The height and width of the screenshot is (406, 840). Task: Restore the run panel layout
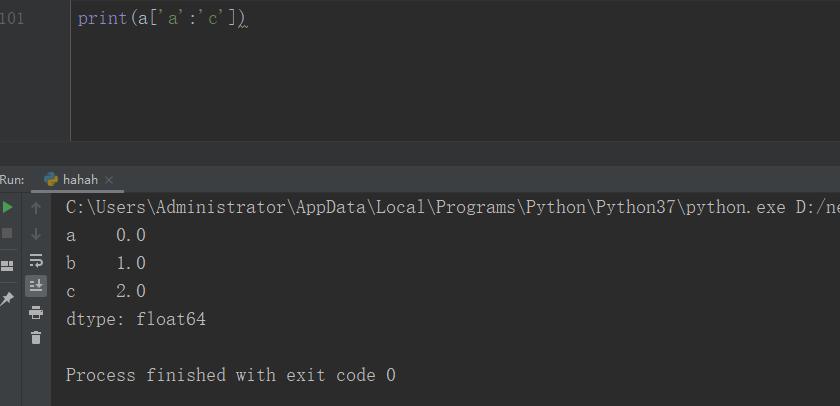pos(7,266)
